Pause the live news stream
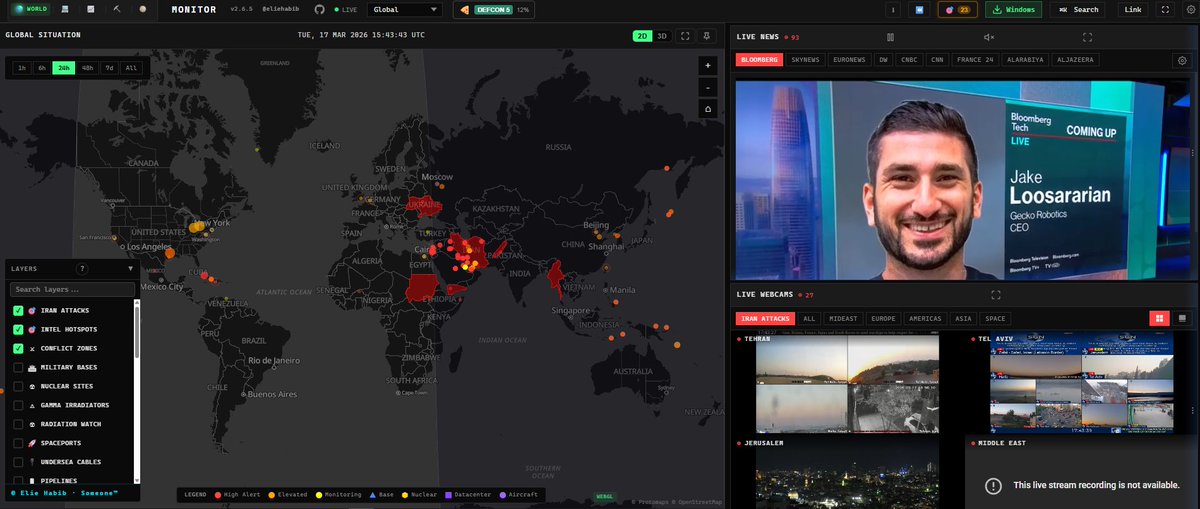 click(890, 37)
